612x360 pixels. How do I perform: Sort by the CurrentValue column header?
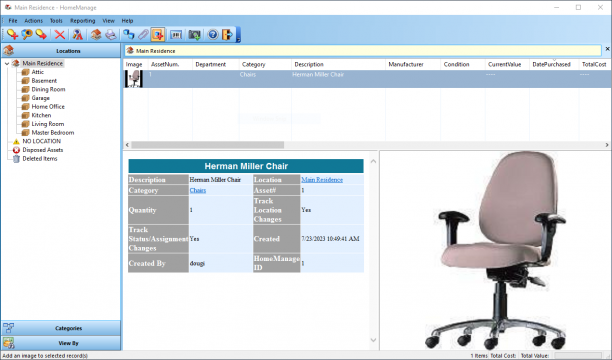[x=507, y=64]
